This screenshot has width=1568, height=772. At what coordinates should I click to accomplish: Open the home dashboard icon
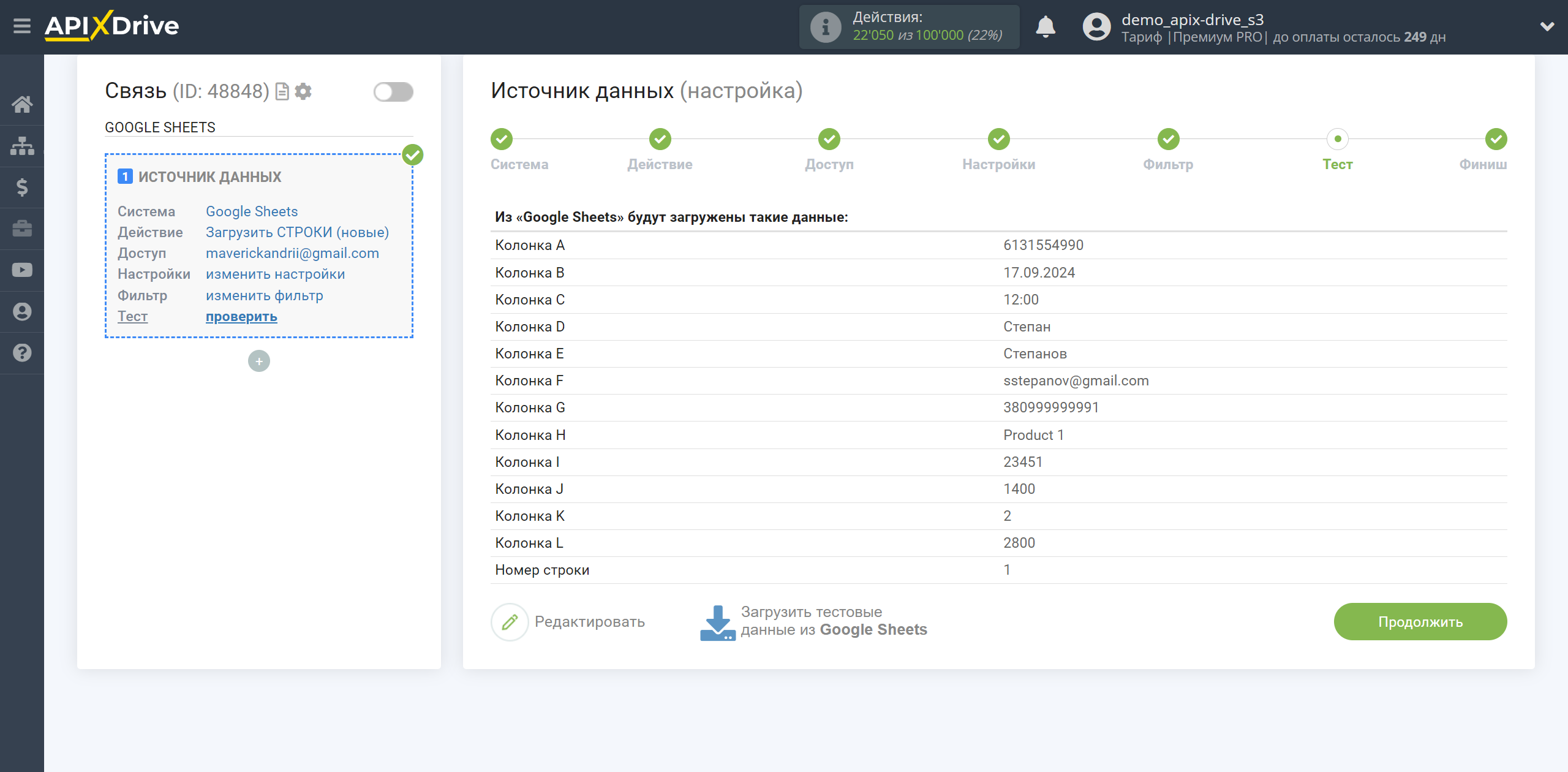pos(22,104)
